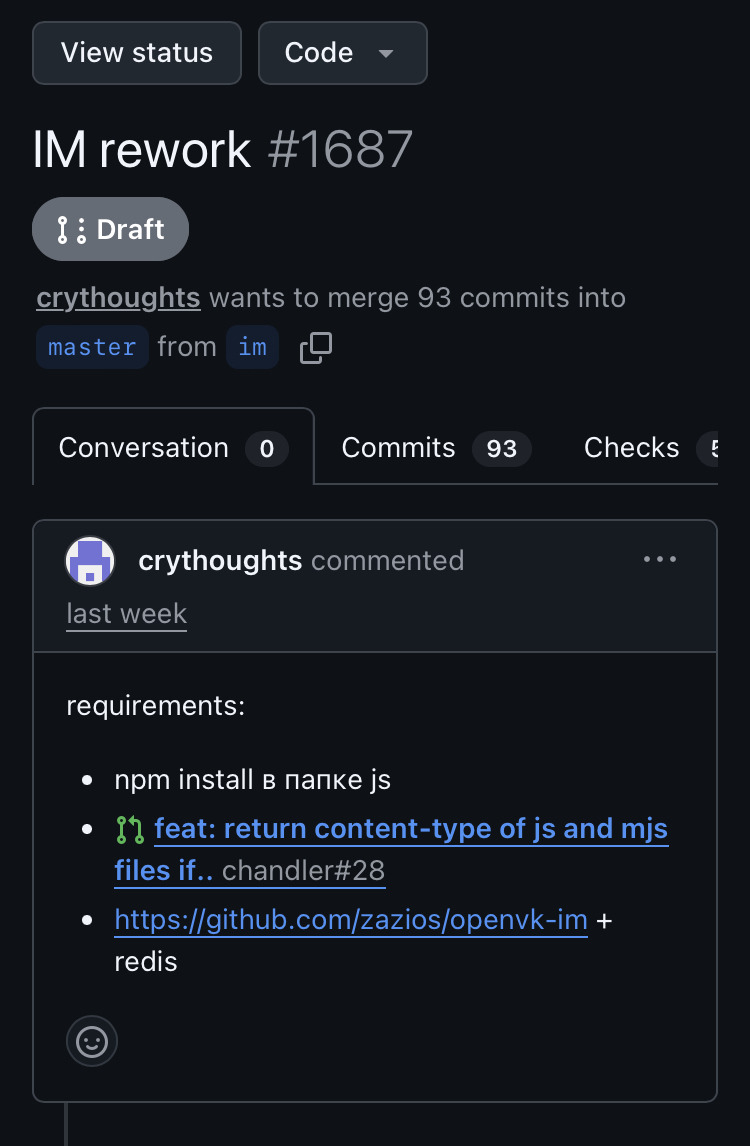Click the caret arrow on the Code button
The width and height of the screenshot is (750, 1146).
point(386,53)
